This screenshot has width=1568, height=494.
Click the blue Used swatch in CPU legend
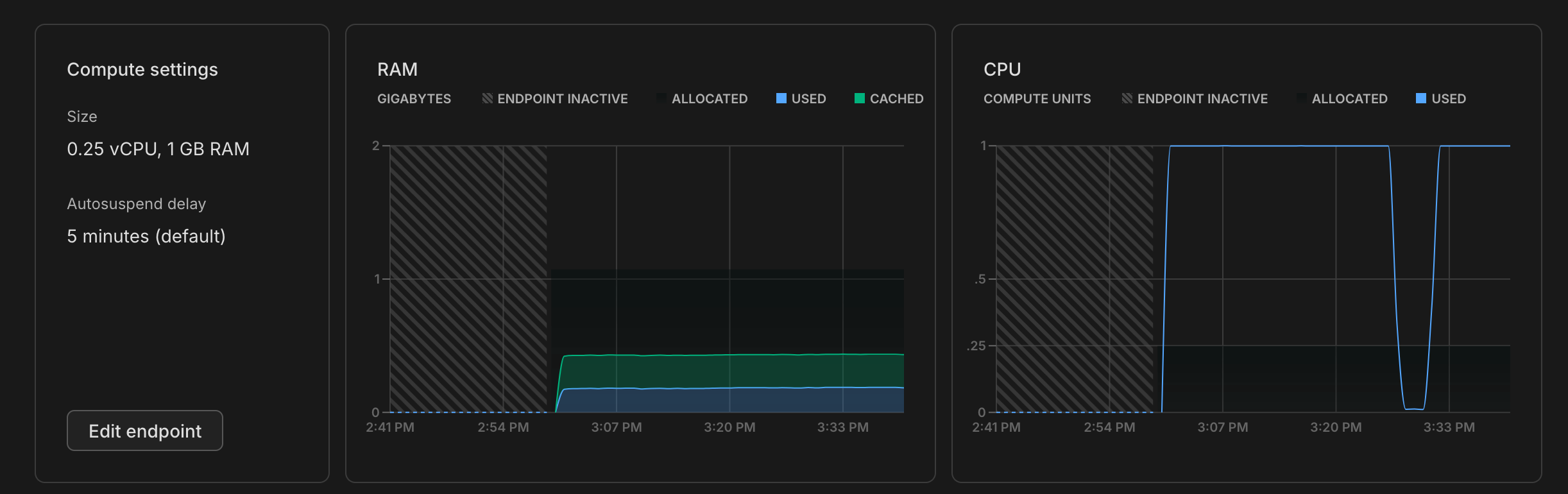[x=1421, y=98]
